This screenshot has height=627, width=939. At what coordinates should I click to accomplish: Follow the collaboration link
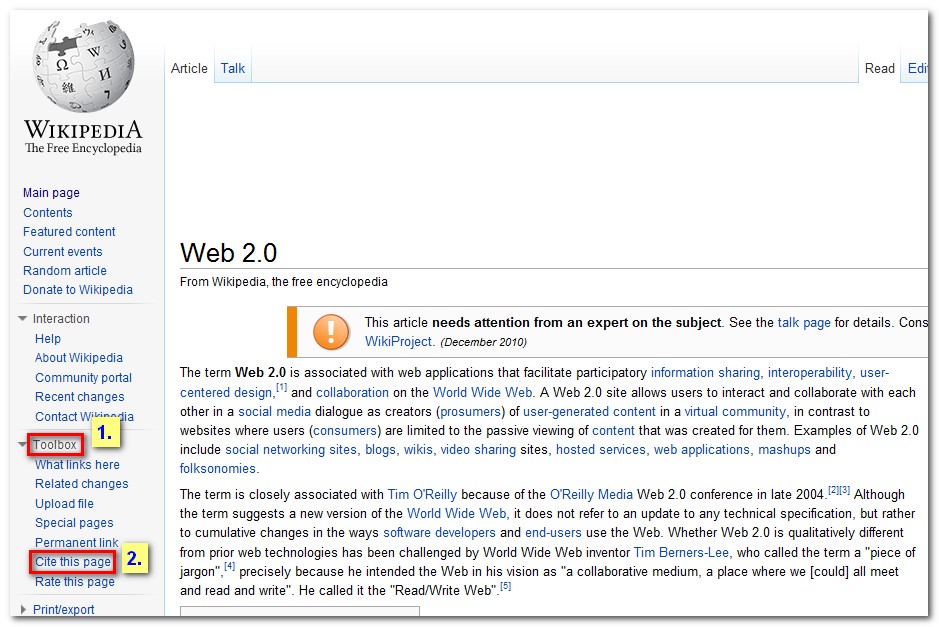pos(353,393)
